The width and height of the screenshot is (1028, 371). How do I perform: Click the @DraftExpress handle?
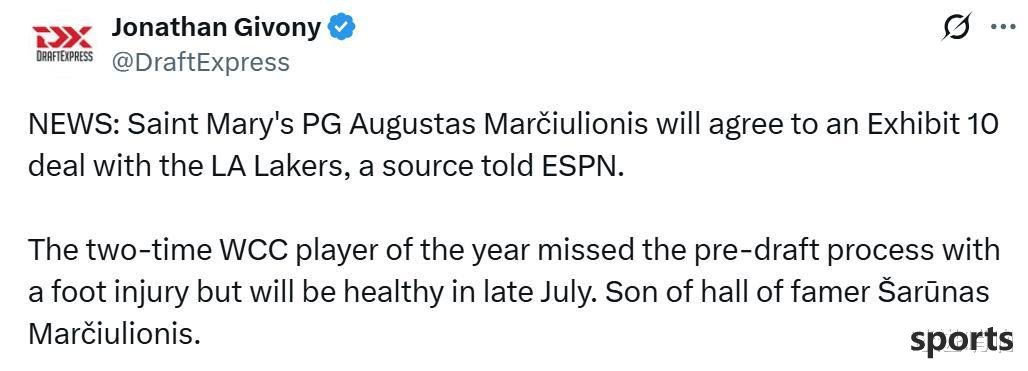[201, 62]
